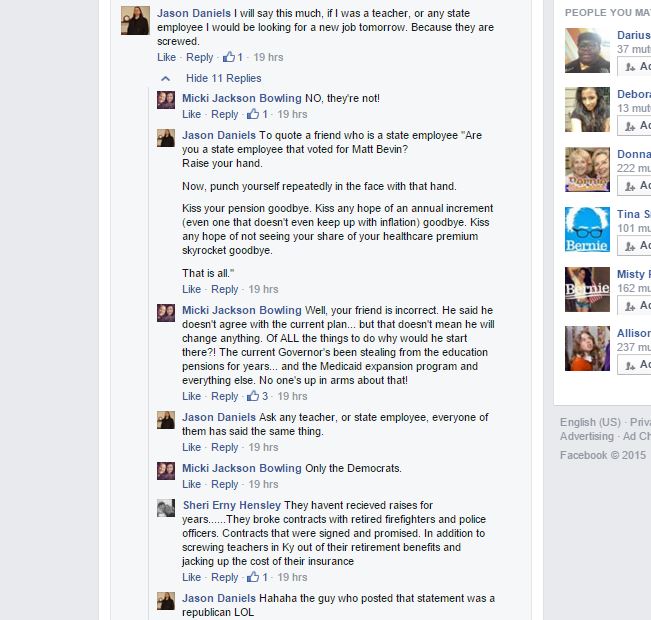Click Jason Daniels' avatar on the top comment

(x=135, y=20)
